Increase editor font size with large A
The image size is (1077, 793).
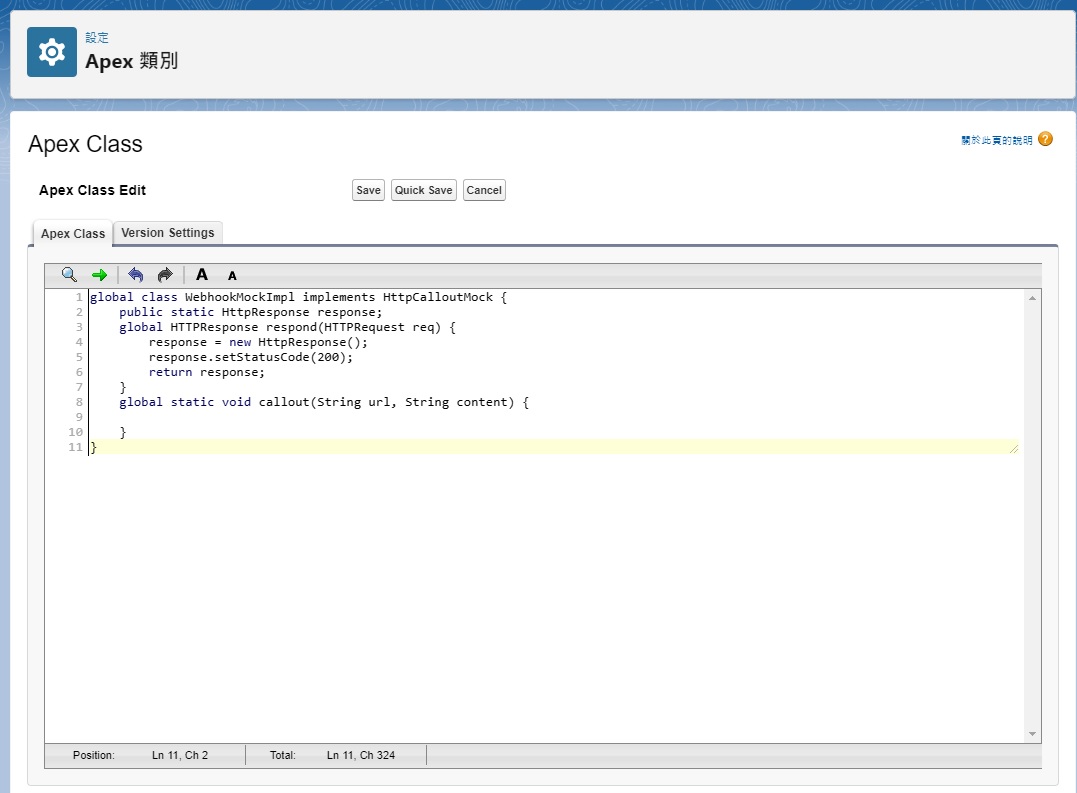coord(202,275)
